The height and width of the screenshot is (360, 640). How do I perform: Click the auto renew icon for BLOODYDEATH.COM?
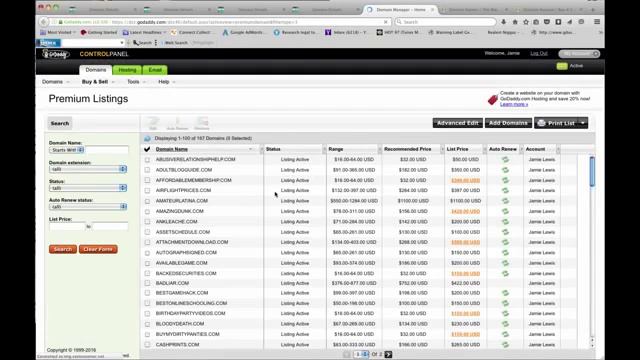505,324
